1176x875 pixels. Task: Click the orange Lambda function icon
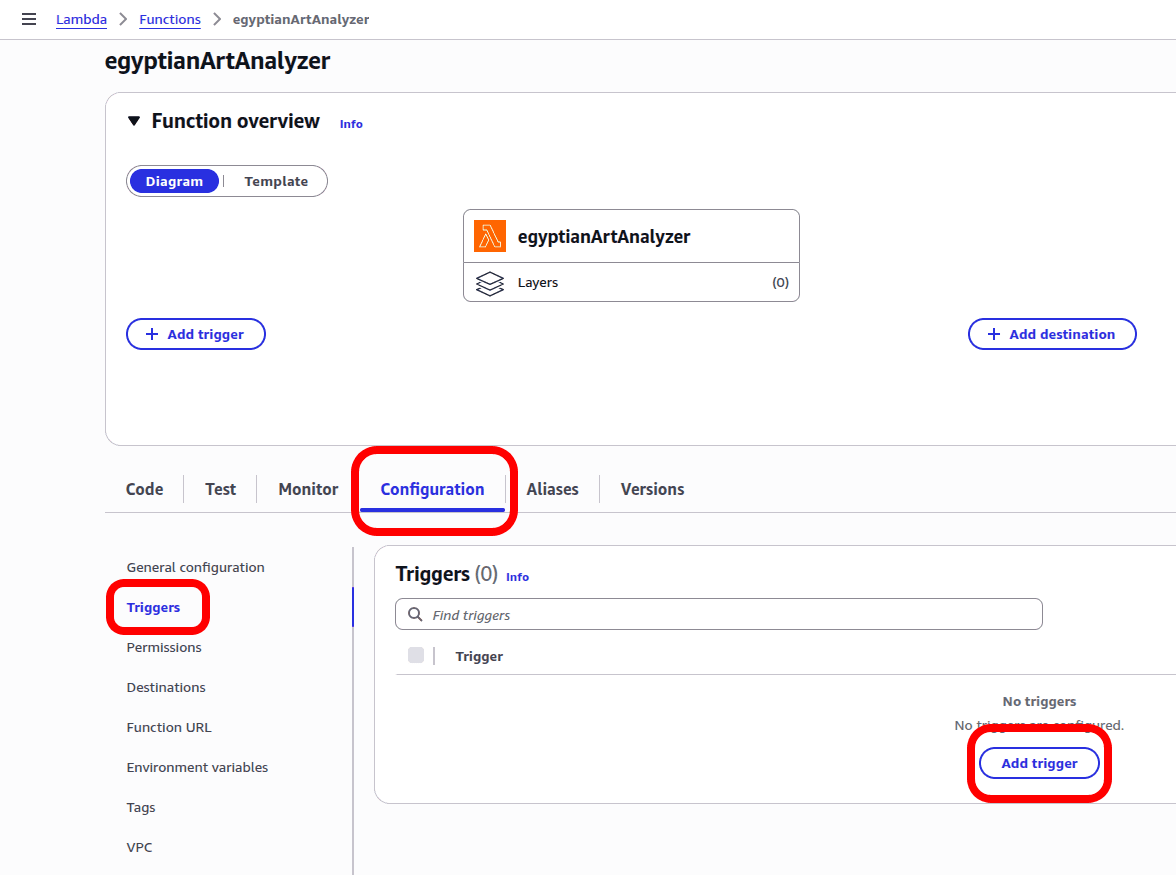(490, 236)
